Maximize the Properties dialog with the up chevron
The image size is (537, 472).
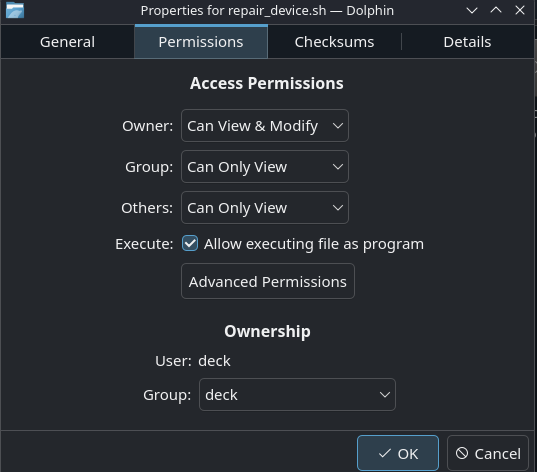coord(496,11)
